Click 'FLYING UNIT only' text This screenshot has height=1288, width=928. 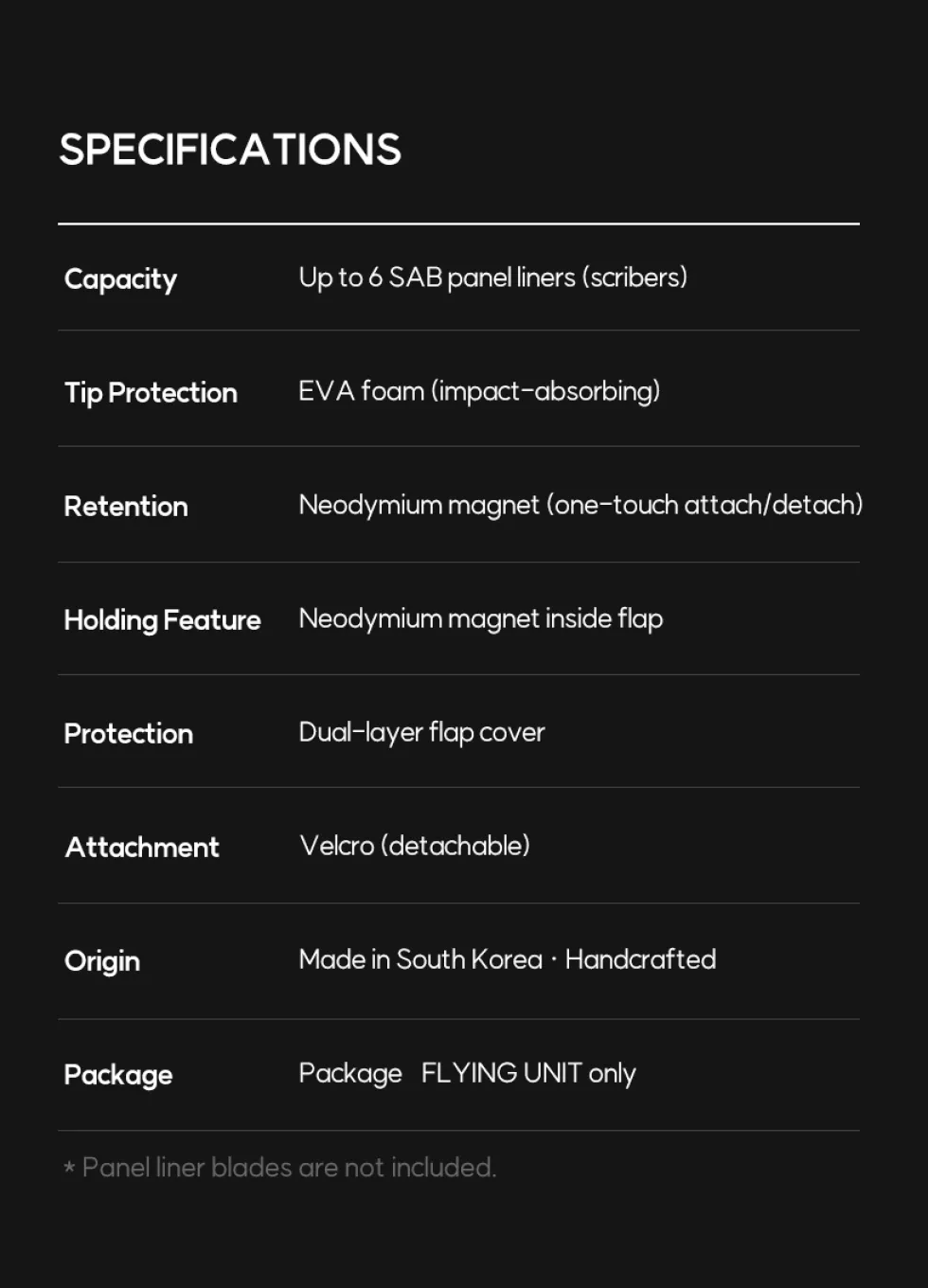click(x=528, y=1073)
